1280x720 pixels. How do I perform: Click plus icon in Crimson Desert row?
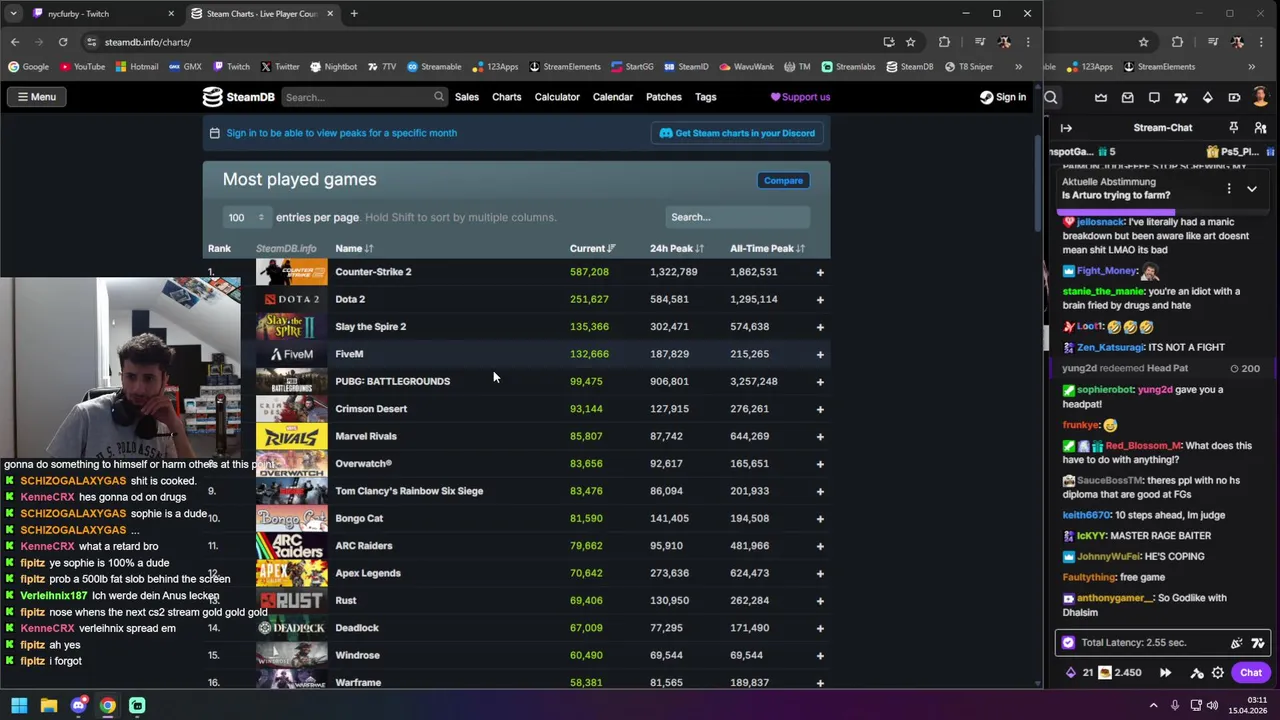point(820,409)
